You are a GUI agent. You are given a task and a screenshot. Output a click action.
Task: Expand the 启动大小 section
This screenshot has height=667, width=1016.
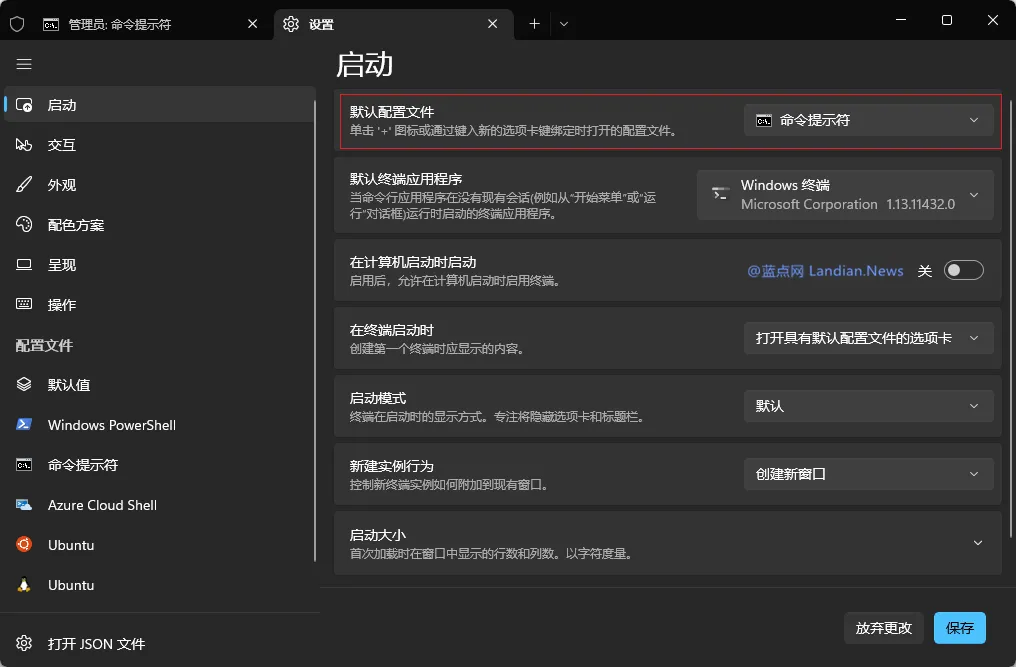coord(978,543)
